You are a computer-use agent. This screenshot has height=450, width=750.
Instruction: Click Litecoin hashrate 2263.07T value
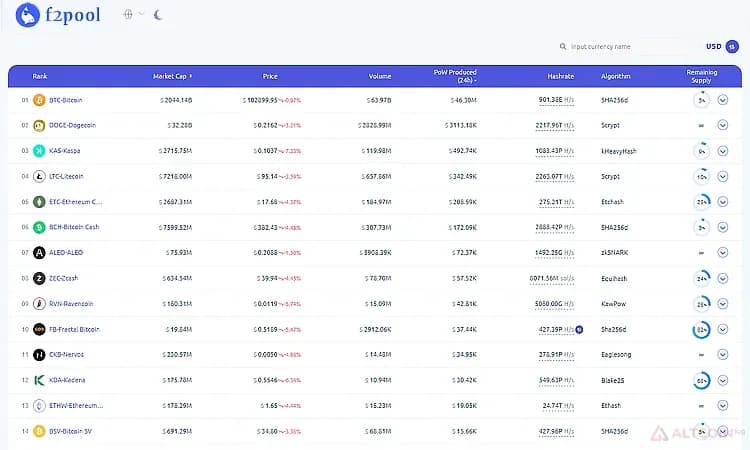[x=554, y=176]
